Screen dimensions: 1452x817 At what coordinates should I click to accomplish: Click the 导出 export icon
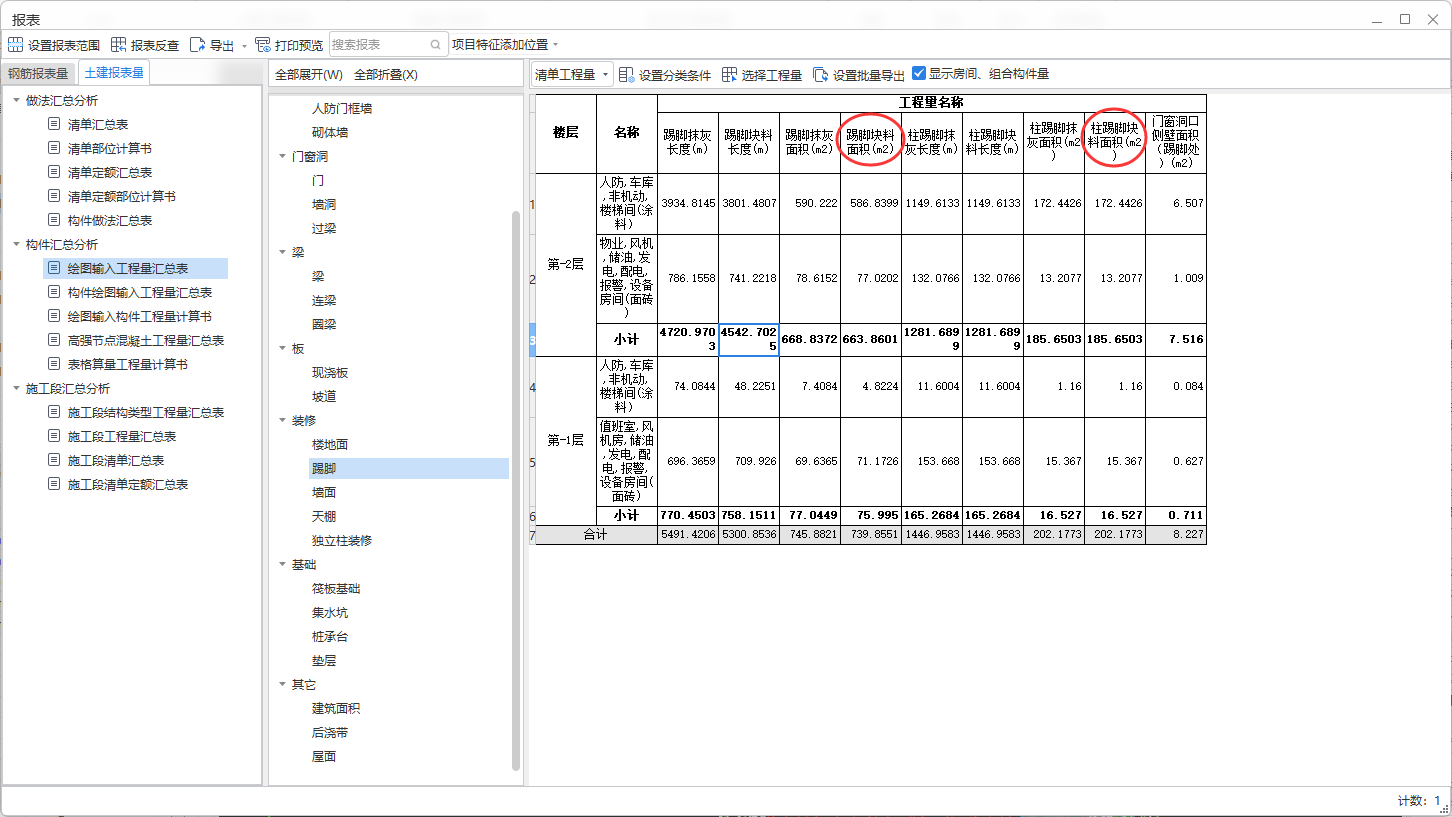coord(198,45)
